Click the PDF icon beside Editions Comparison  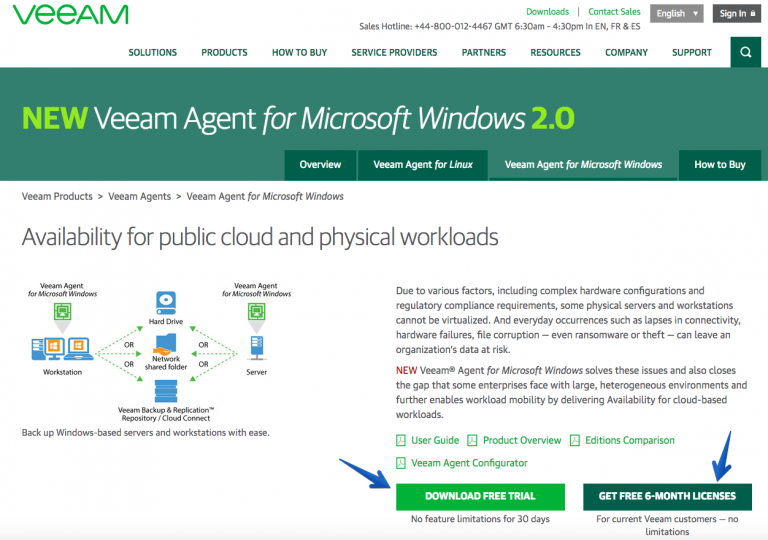575,440
